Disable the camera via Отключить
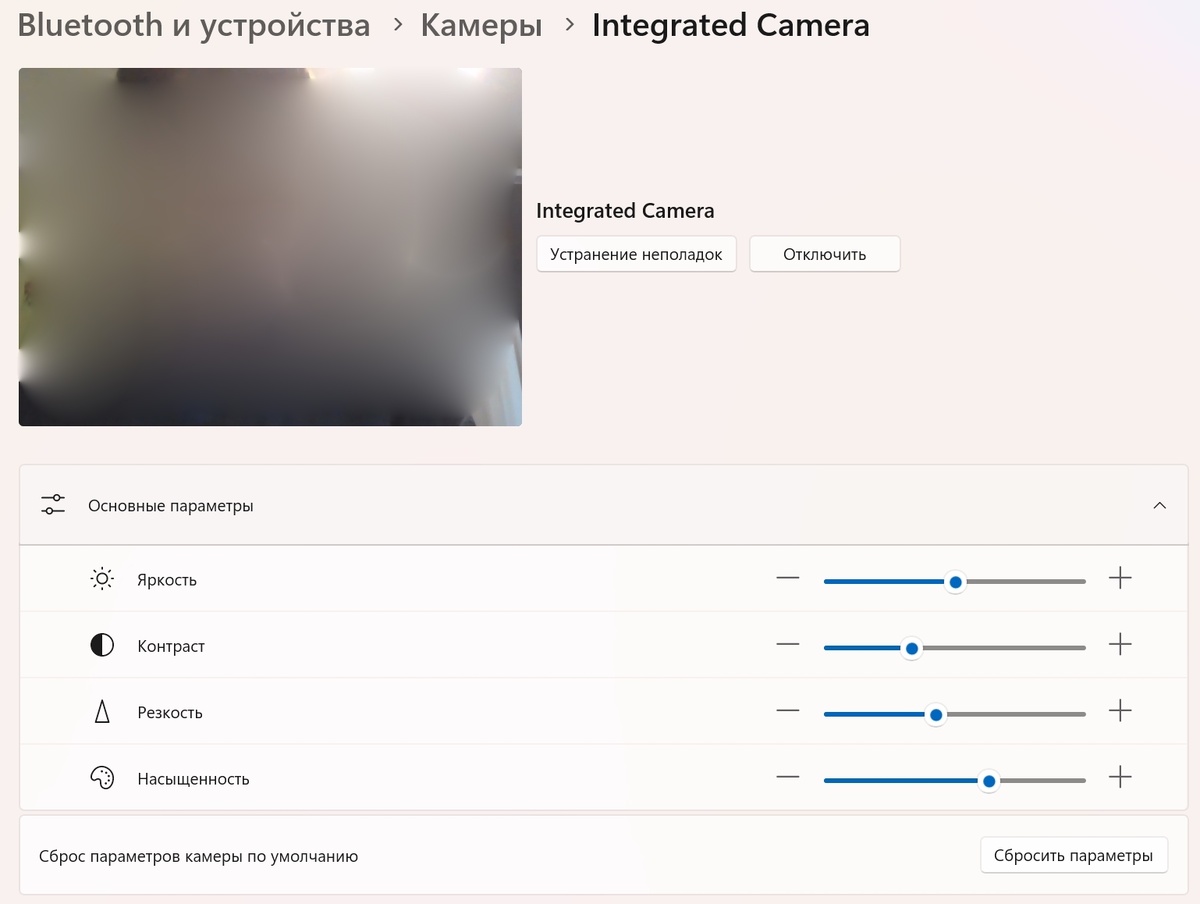 [824, 254]
